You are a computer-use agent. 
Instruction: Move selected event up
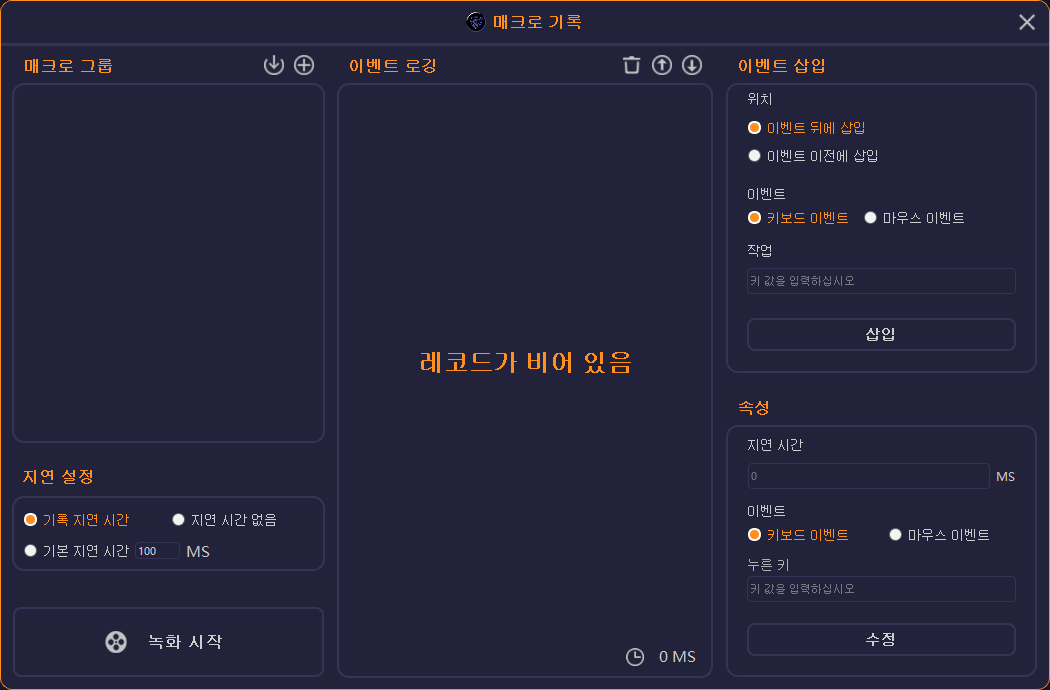click(x=662, y=65)
